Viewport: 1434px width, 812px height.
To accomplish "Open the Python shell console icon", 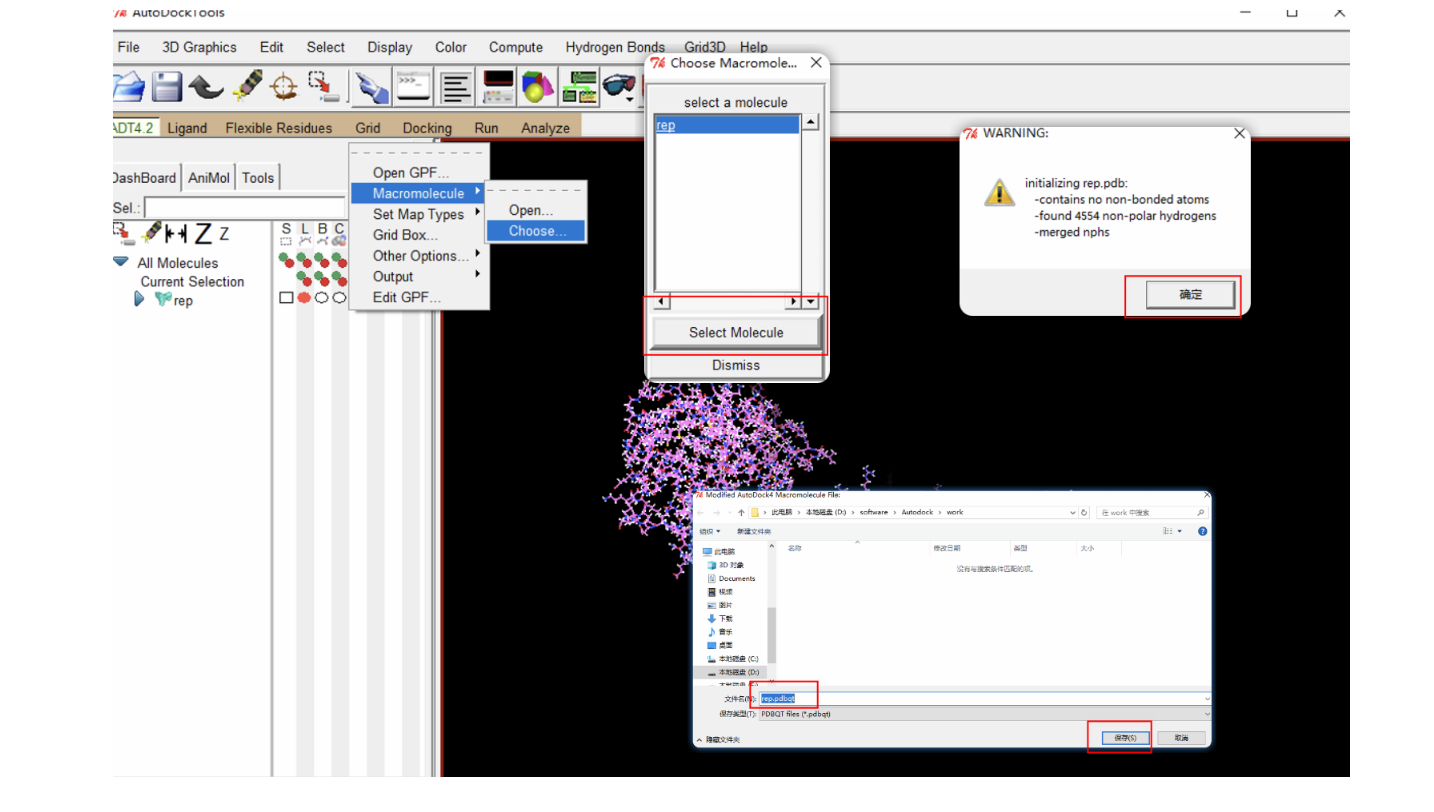I will pos(414,87).
